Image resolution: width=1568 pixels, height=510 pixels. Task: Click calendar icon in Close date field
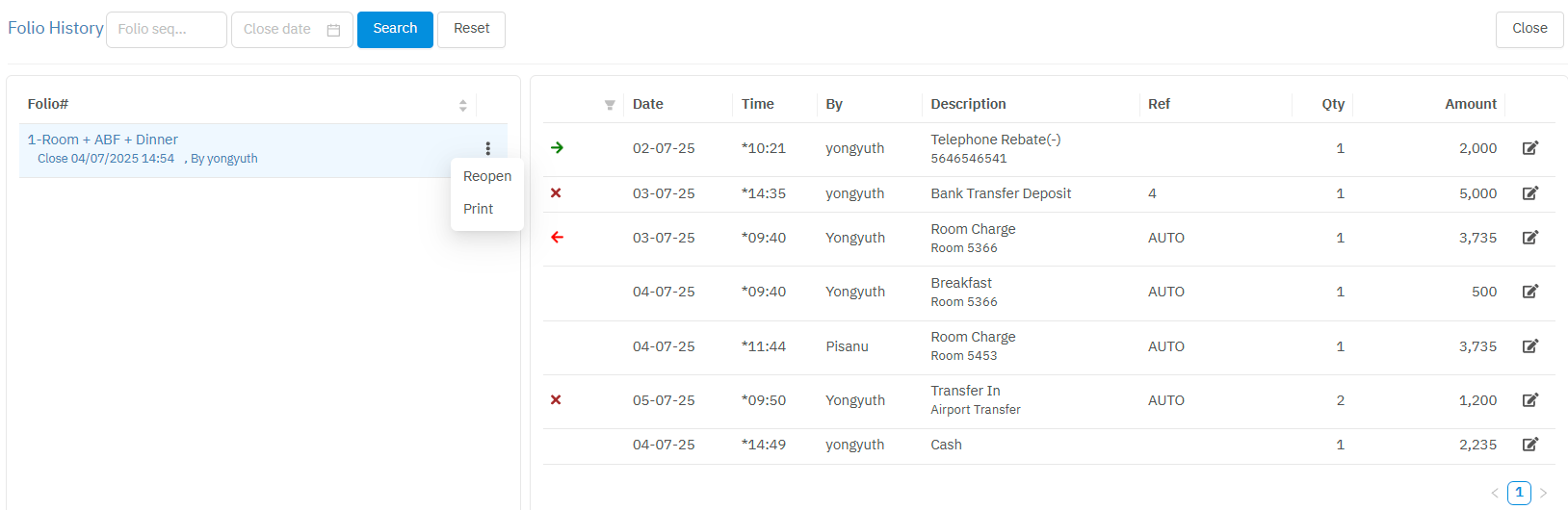333,30
